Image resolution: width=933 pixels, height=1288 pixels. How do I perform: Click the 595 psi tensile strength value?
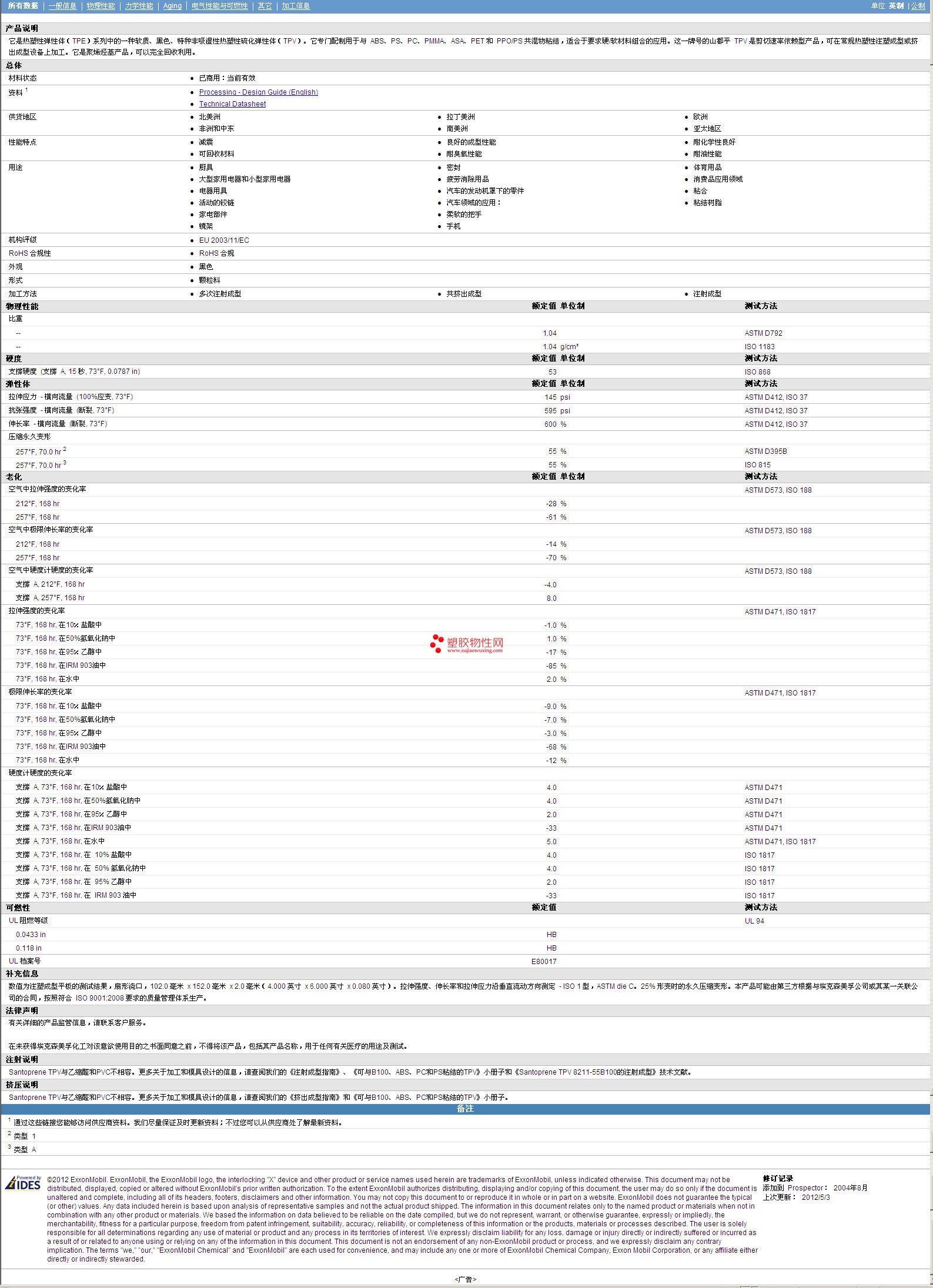[x=557, y=411]
